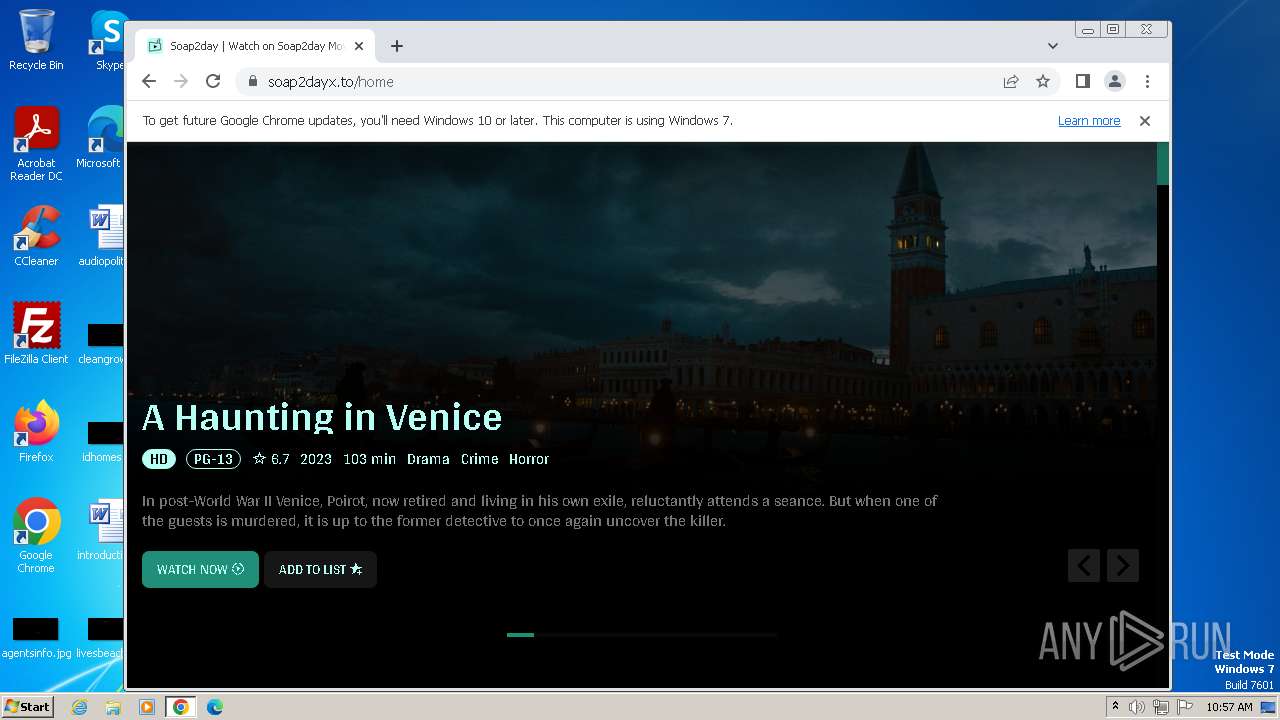Image resolution: width=1280 pixels, height=720 pixels.
Task: Open FileZilla Client desktop icon
Action: (x=36, y=333)
